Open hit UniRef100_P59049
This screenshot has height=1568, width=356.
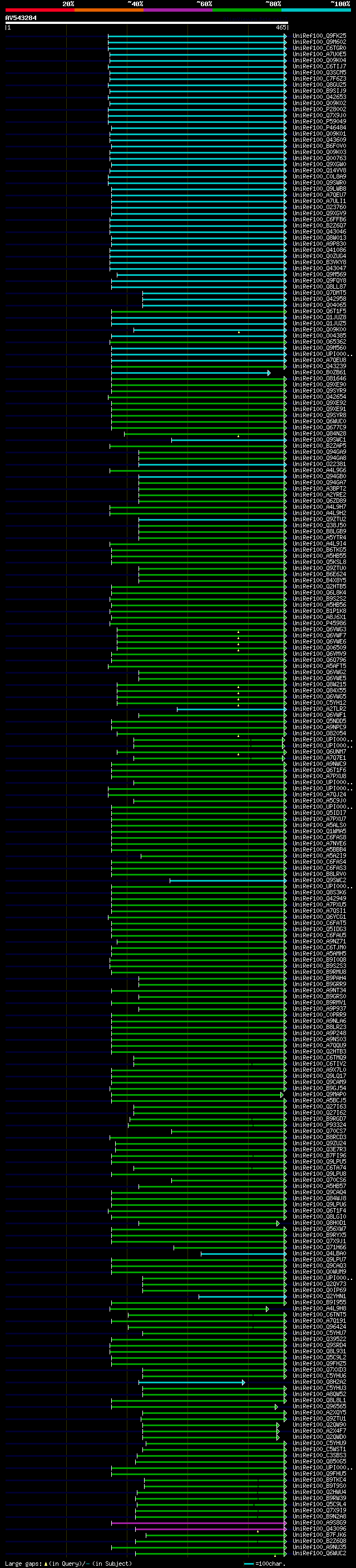[319, 122]
